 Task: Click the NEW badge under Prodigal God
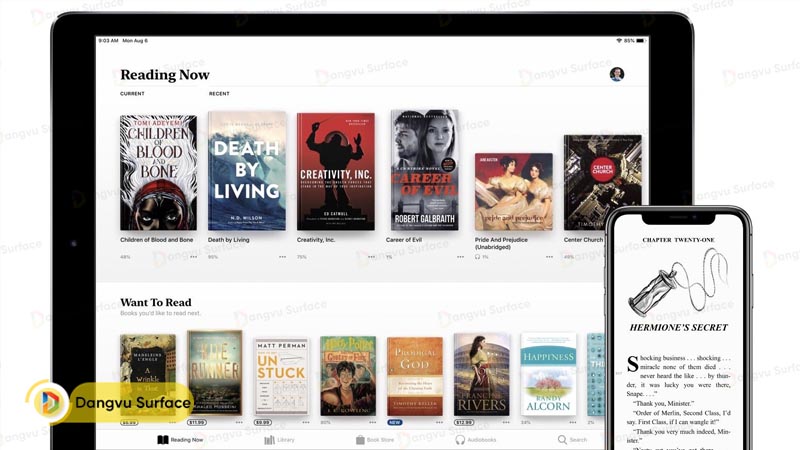(x=395, y=422)
